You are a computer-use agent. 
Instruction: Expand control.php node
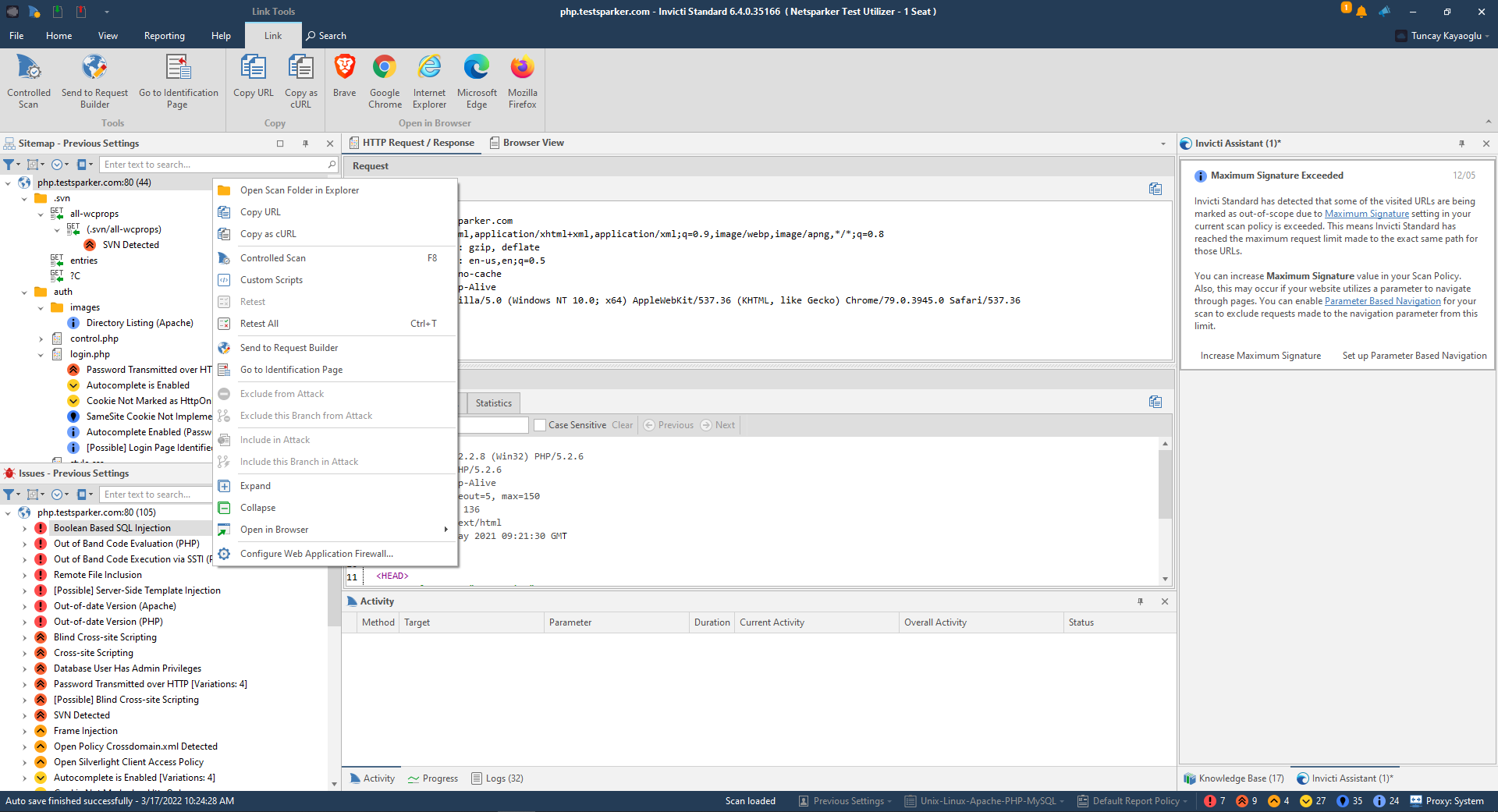point(41,339)
